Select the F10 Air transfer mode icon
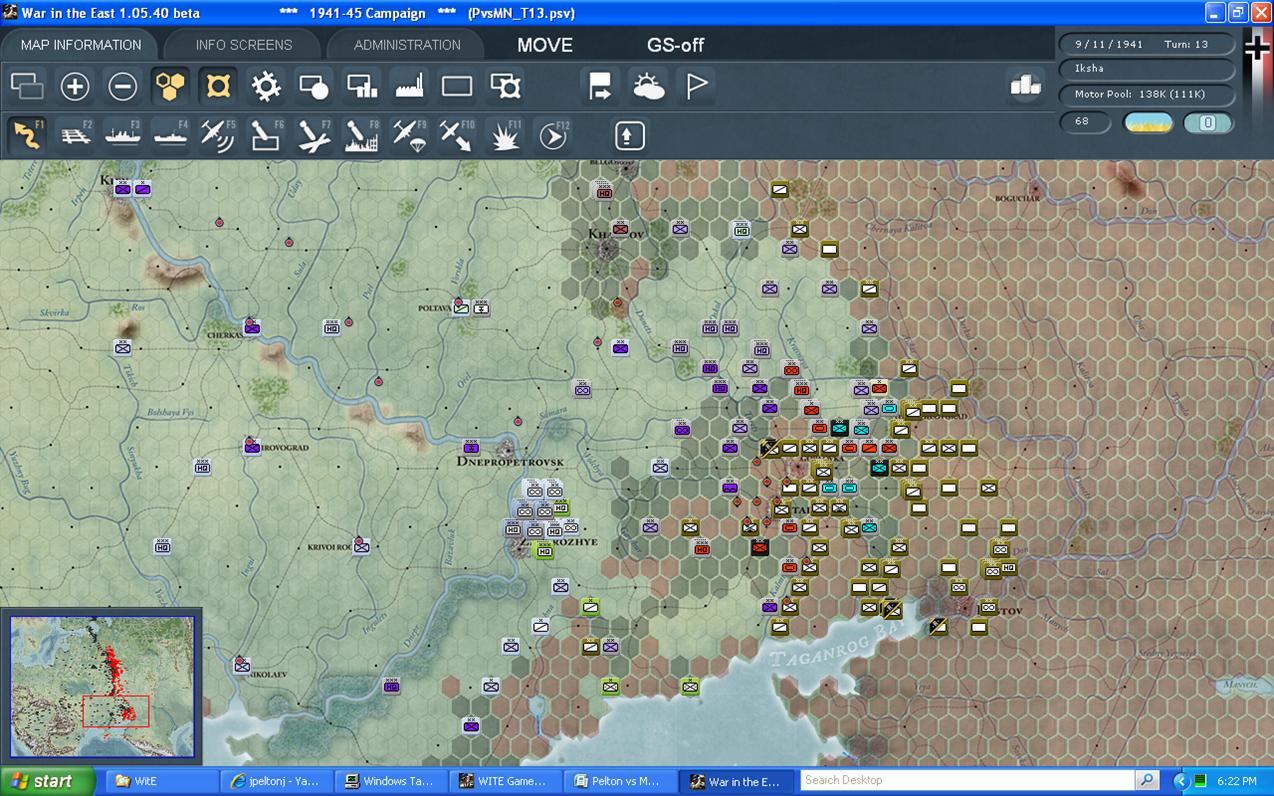The height and width of the screenshot is (796, 1274). 457,135
